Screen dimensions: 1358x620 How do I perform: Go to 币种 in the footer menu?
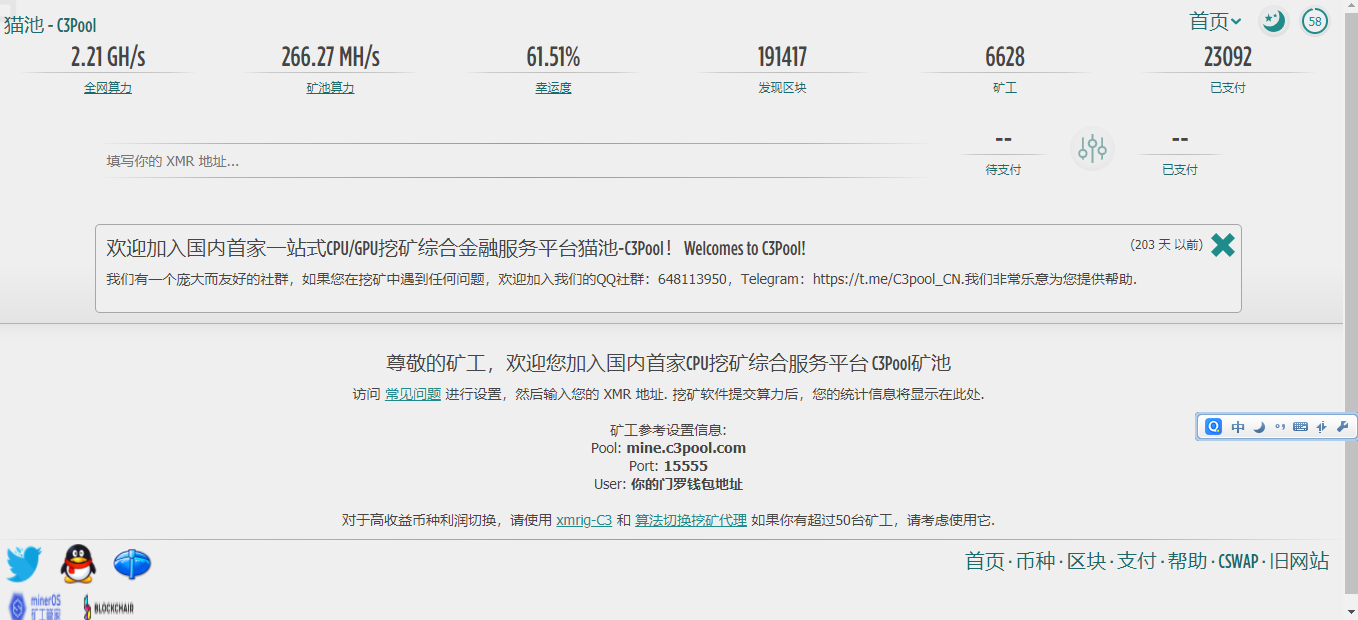pos(1035,561)
